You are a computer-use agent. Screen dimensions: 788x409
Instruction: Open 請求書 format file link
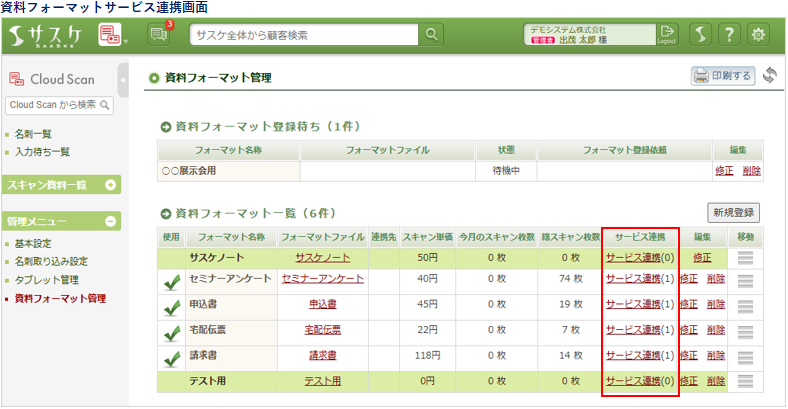pos(323,356)
